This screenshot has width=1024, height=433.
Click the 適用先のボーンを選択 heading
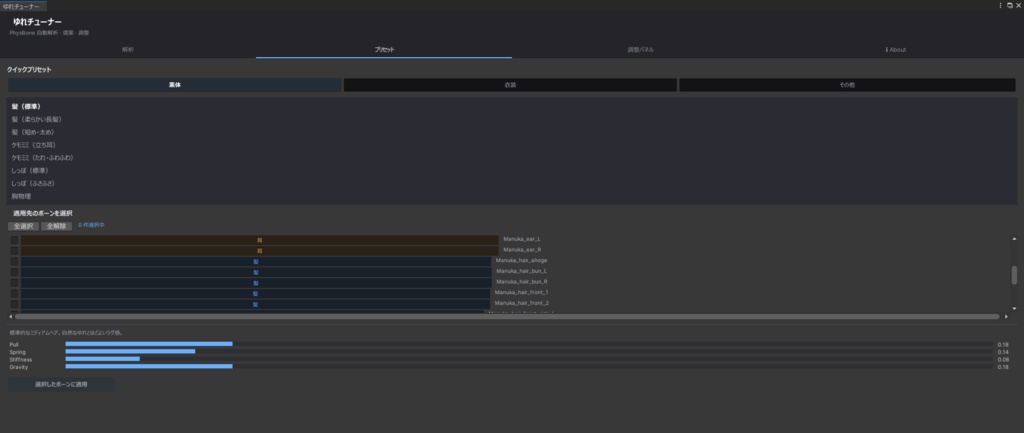click(42, 213)
